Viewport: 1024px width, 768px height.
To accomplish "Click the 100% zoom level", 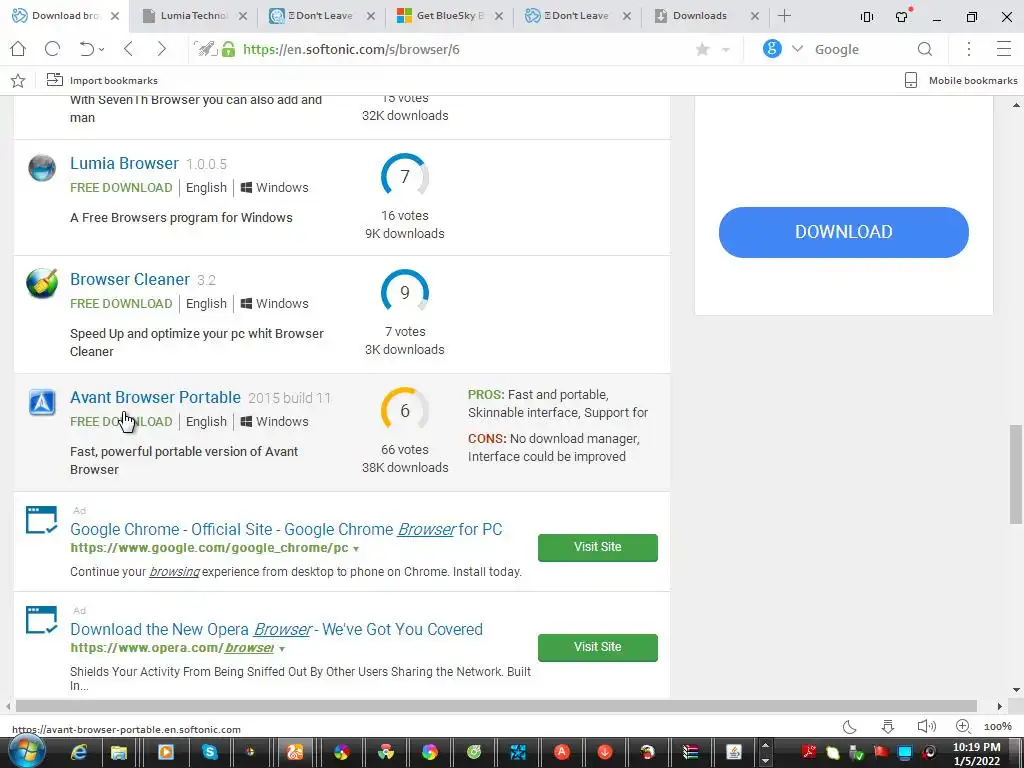I will (997, 726).
